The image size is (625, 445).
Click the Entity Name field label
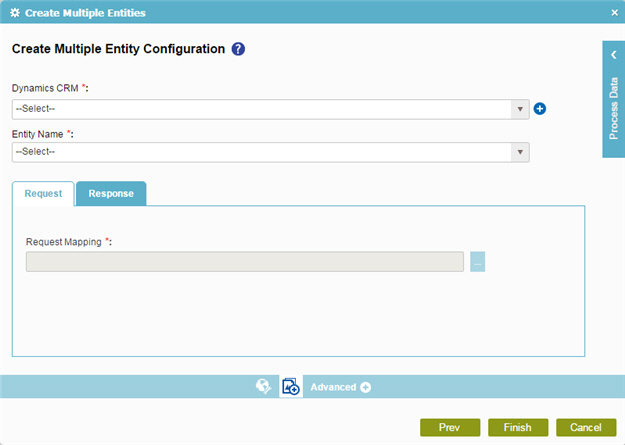pos(42,134)
